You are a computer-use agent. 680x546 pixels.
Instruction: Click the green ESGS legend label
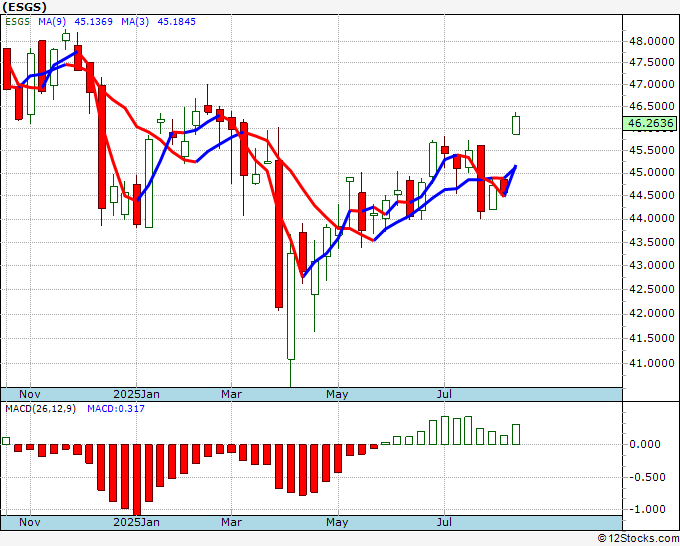click(x=17, y=22)
